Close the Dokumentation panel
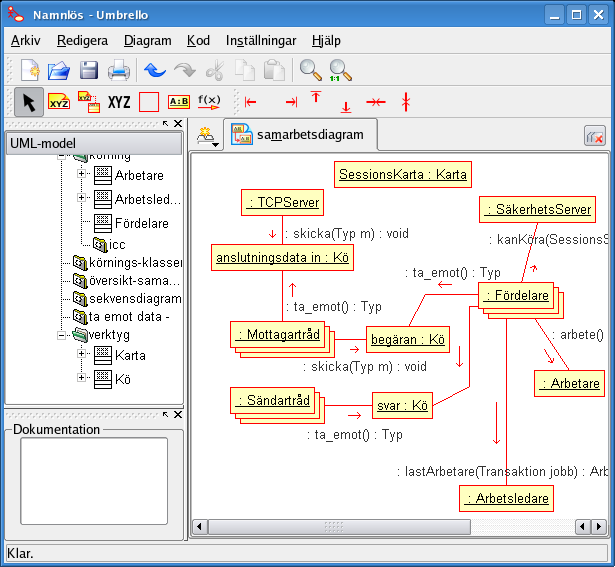This screenshot has width=615, height=567. pos(178,414)
